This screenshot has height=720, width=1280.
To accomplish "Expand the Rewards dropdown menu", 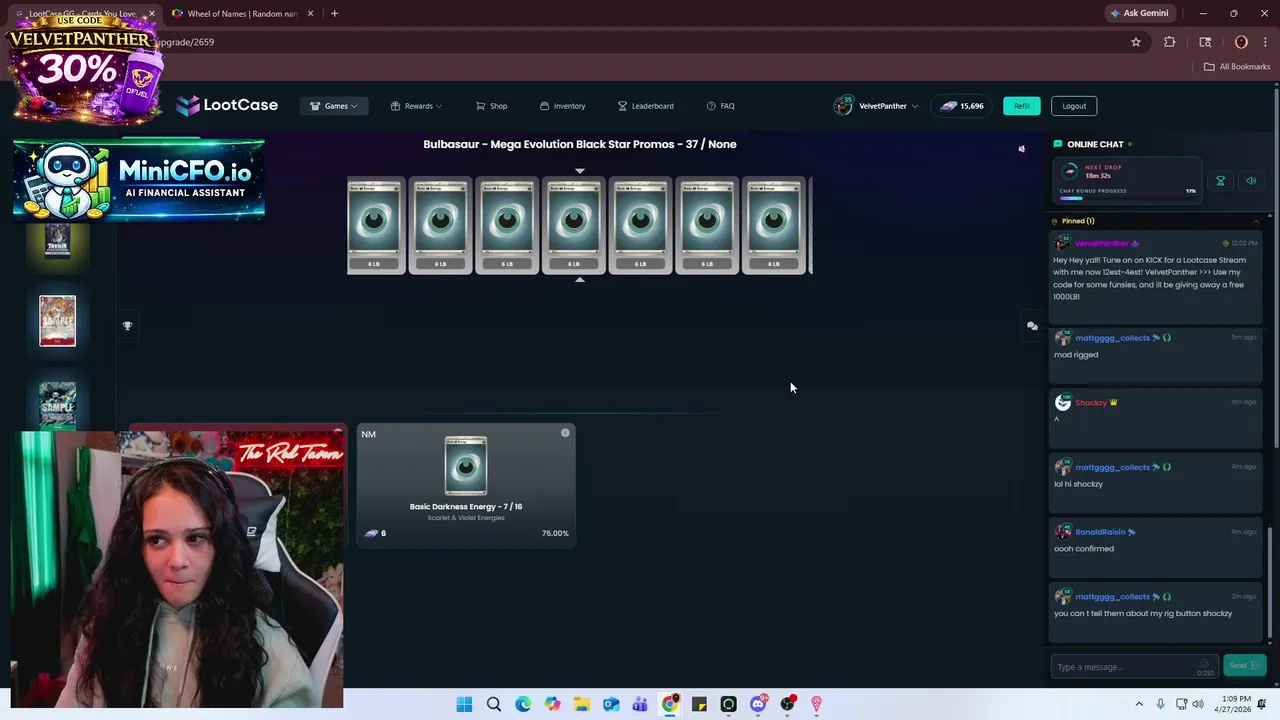I will tap(416, 106).
